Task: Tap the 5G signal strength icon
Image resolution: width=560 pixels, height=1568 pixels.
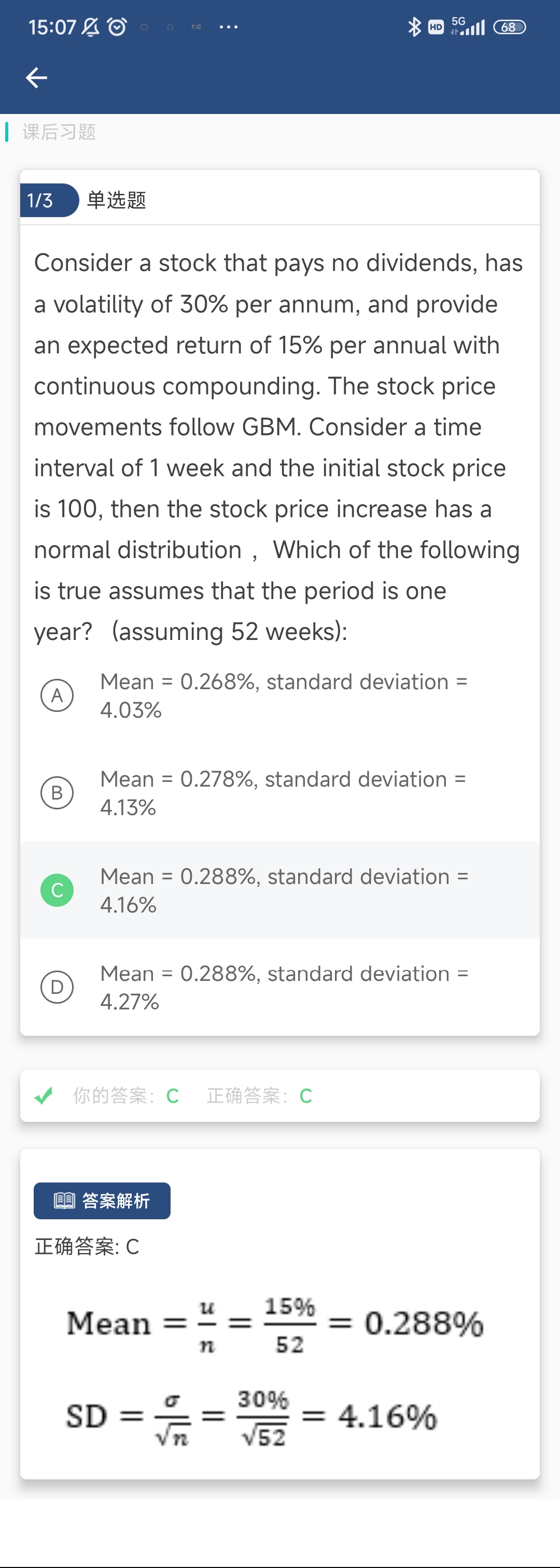Action: pos(468,26)
